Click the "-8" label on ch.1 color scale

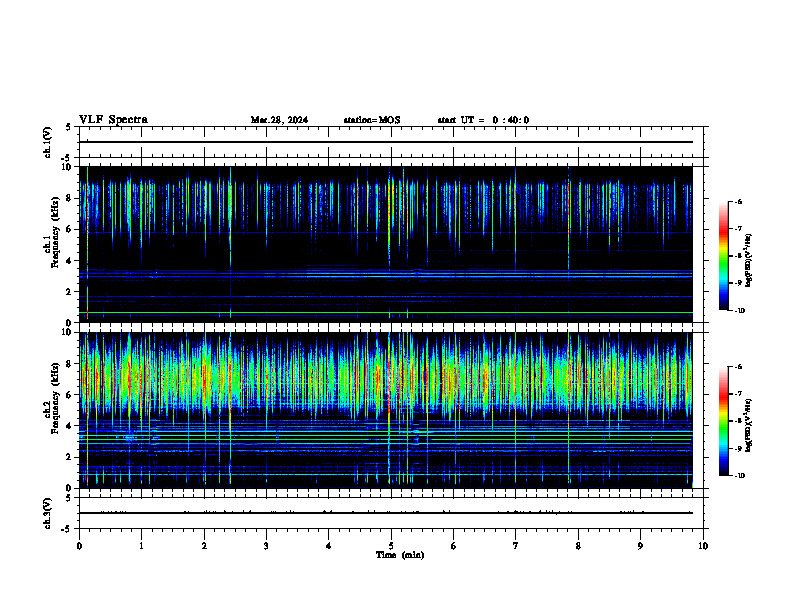point(738,256)
